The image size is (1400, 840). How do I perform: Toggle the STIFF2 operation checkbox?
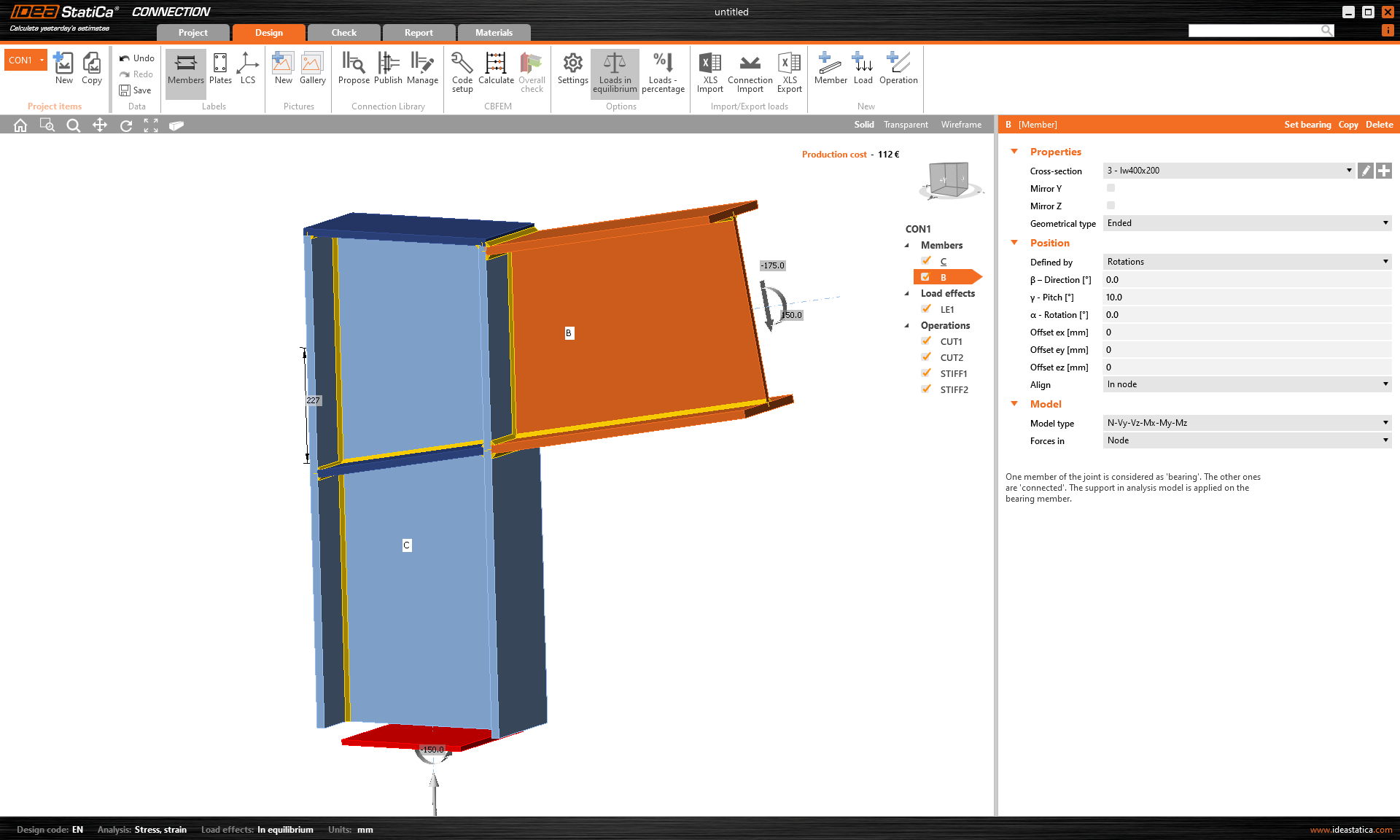tap(926, 389)
